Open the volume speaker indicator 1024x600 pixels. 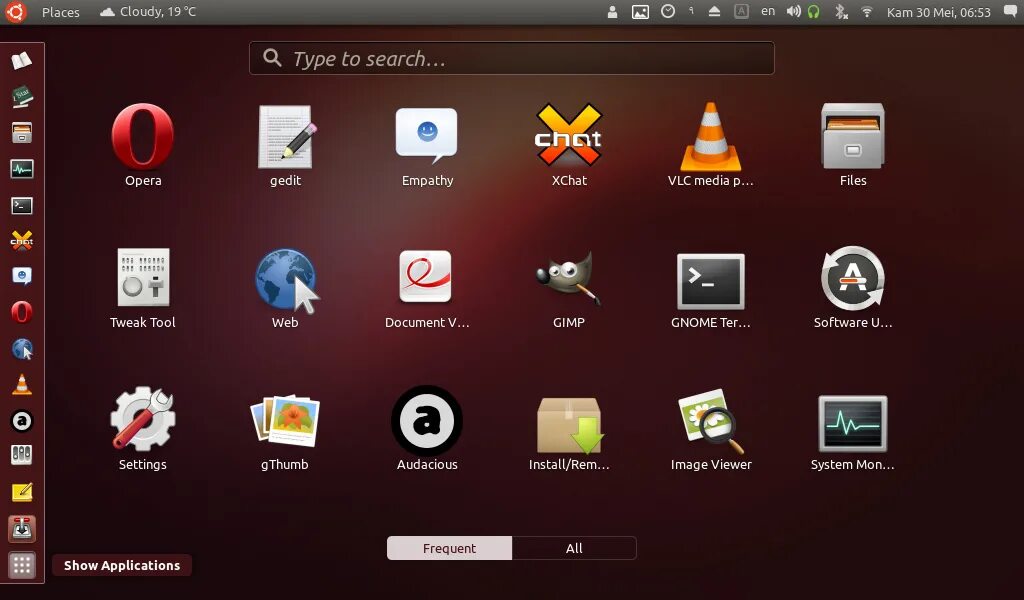793,11
